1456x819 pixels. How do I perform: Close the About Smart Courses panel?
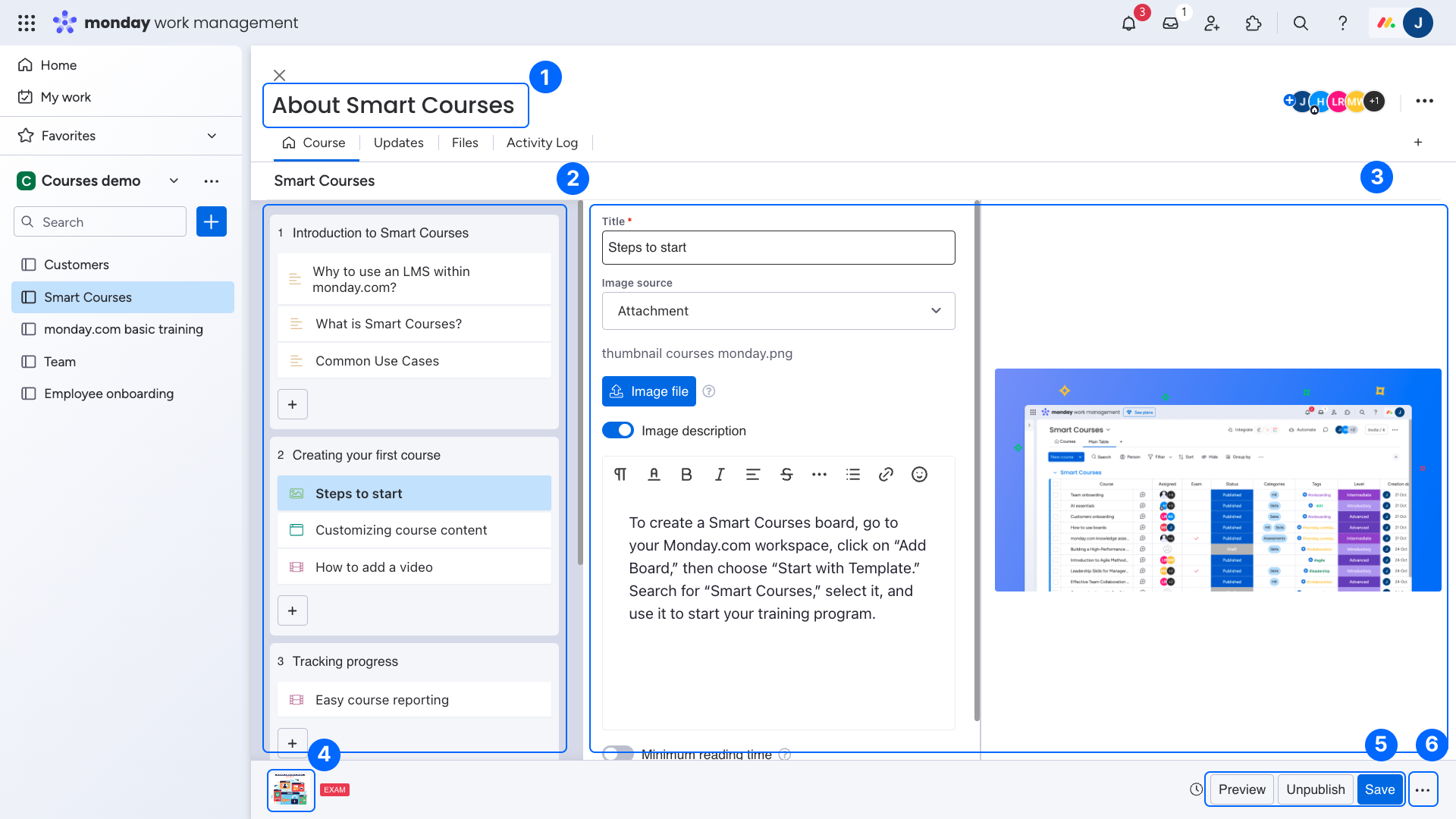click(279, 75)
